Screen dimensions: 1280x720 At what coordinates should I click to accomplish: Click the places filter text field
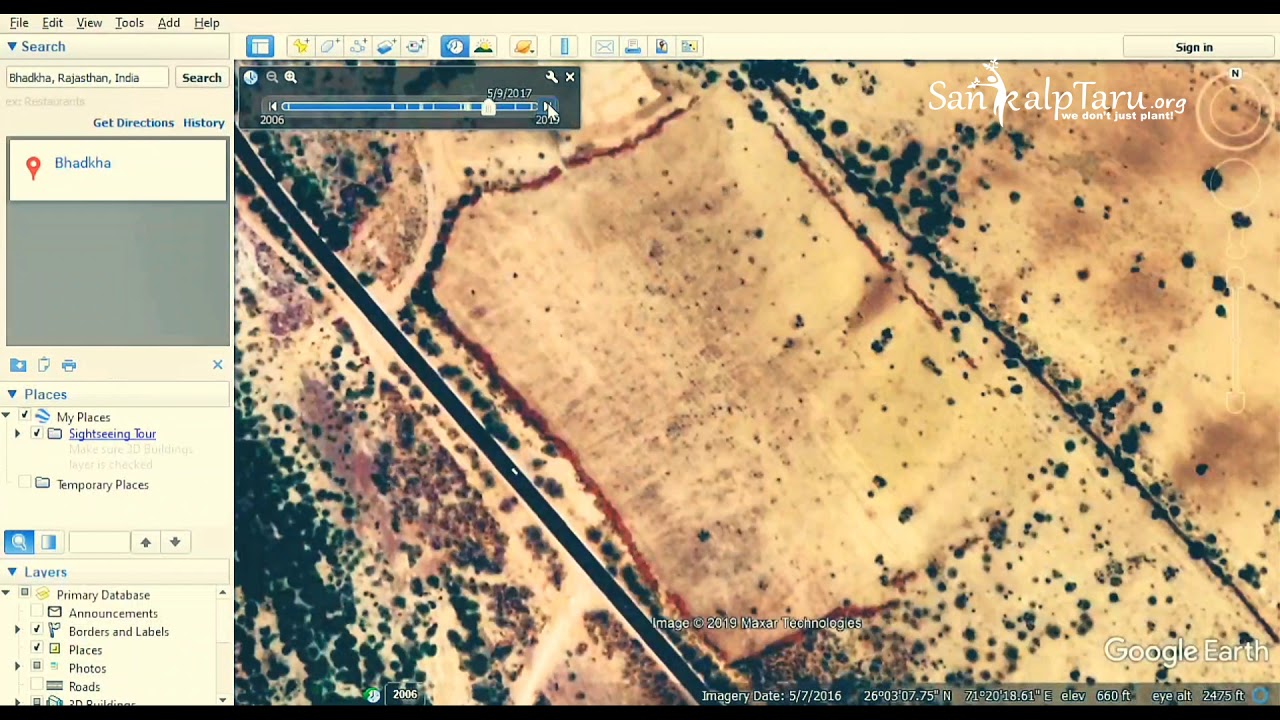[x=99, y=542]
